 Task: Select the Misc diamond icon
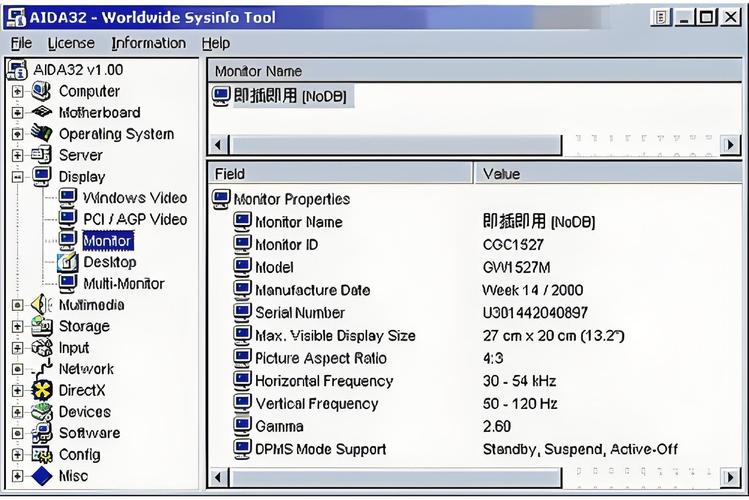point(42,476)
